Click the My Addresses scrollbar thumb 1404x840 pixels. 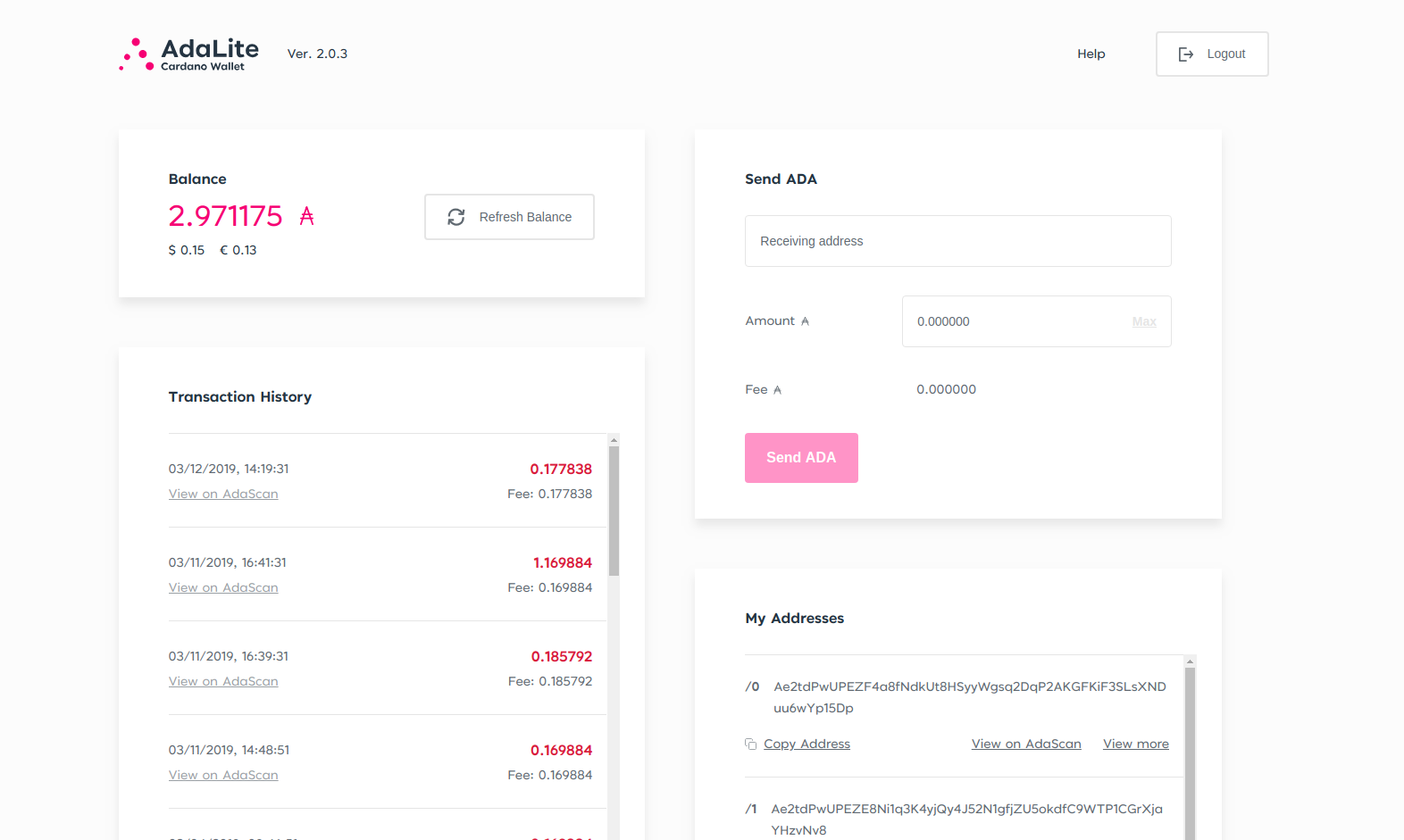[x=1190, y=753]
